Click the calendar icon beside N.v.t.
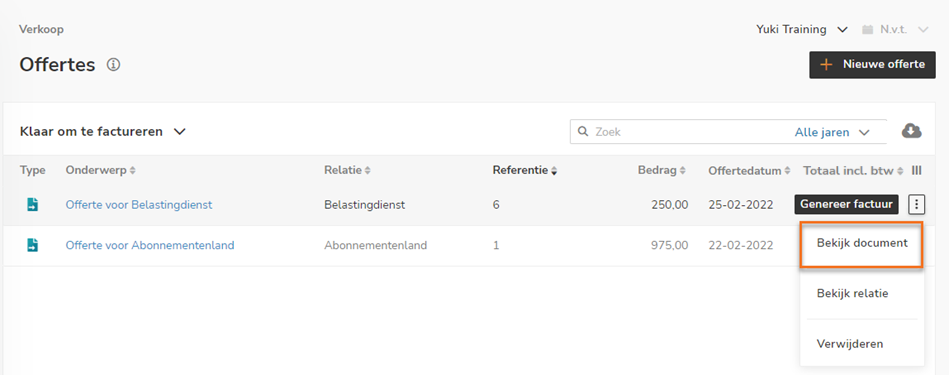The width and height of the screenshot is (950, 375). [868, 29]
